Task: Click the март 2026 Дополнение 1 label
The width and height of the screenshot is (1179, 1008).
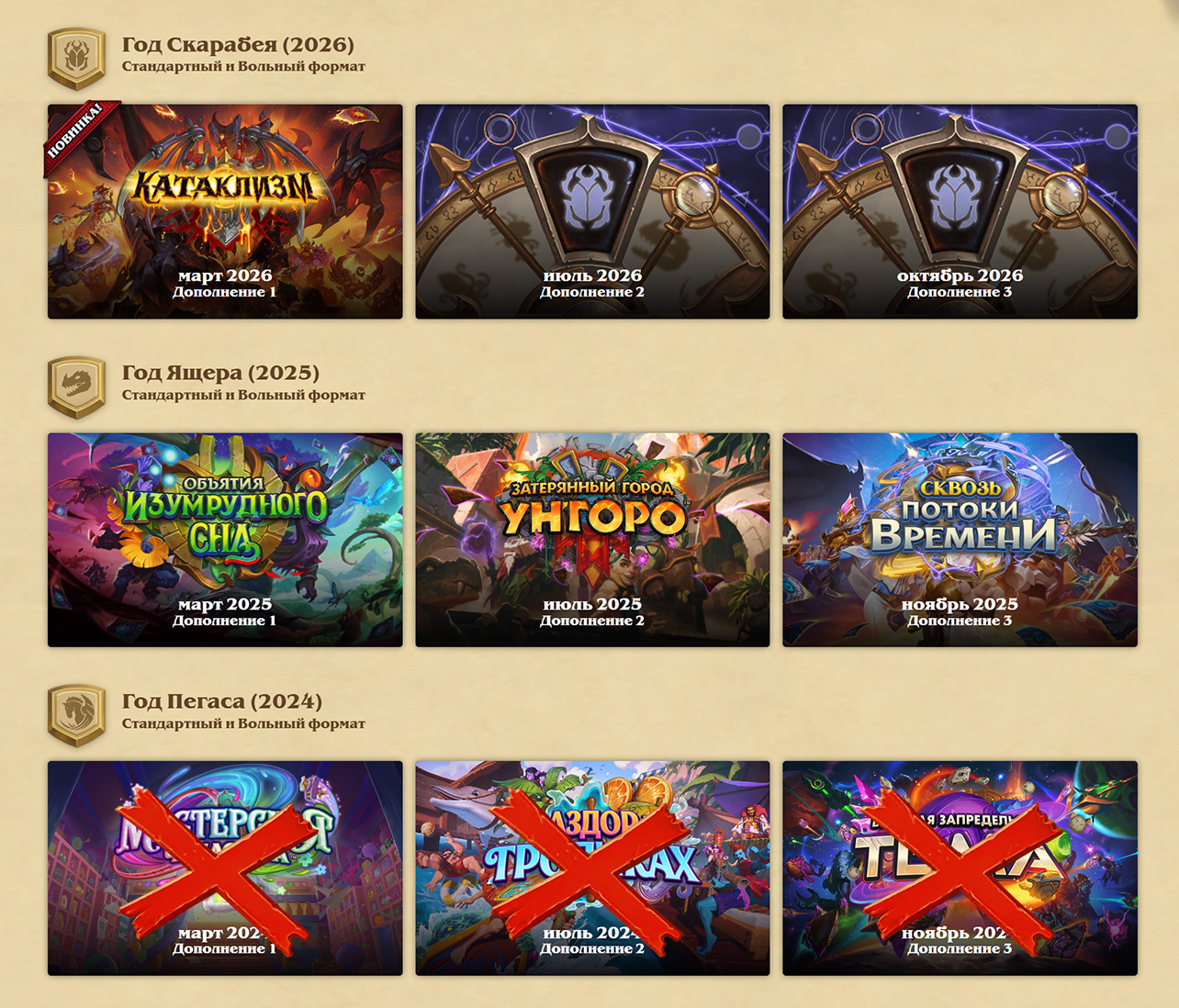Action: [x=225, y=283]
